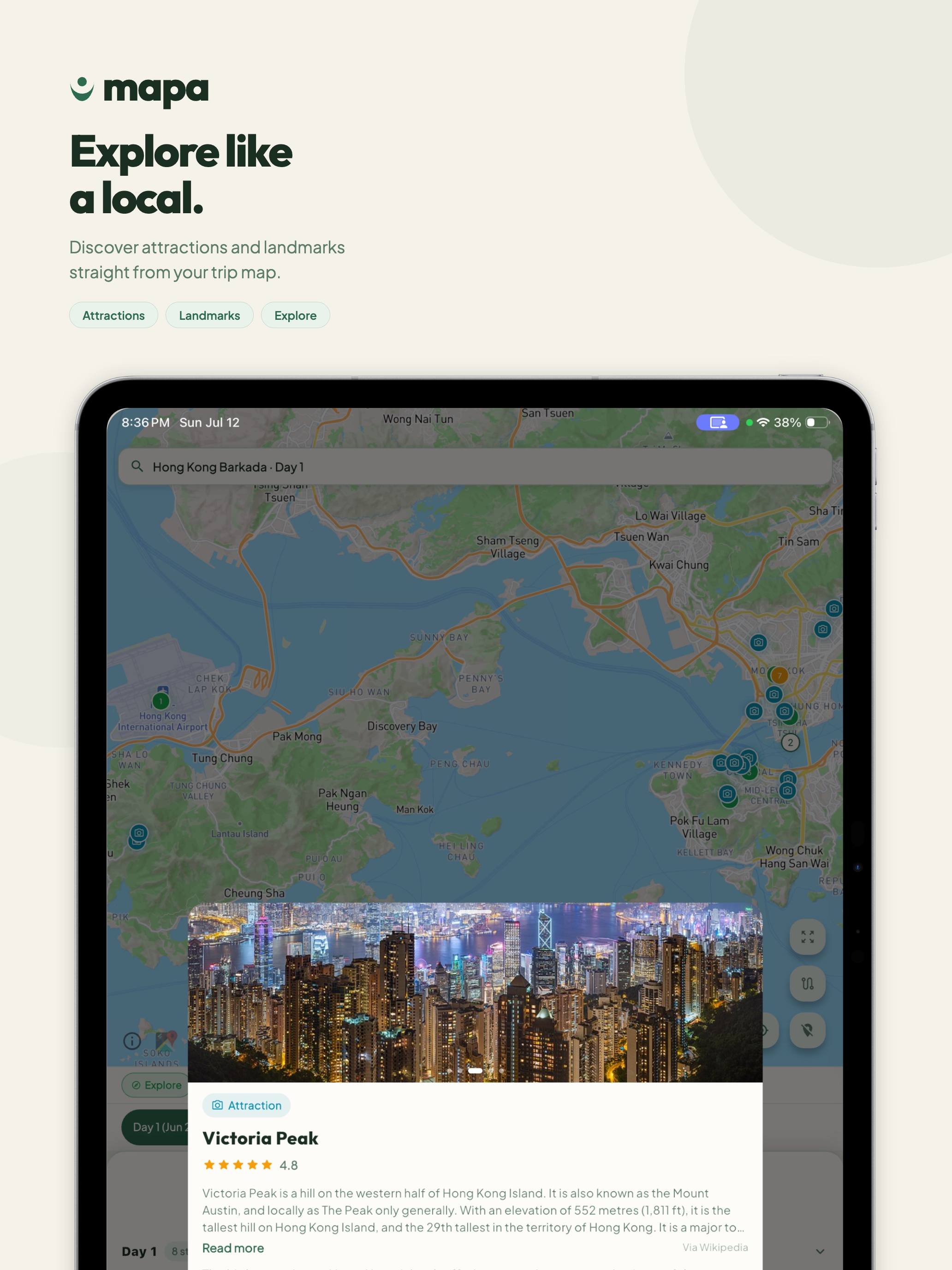Screen dimensions: 952x1270
Task: Tap the fit-to-bounds expand arrows map button
Action: 807,937
